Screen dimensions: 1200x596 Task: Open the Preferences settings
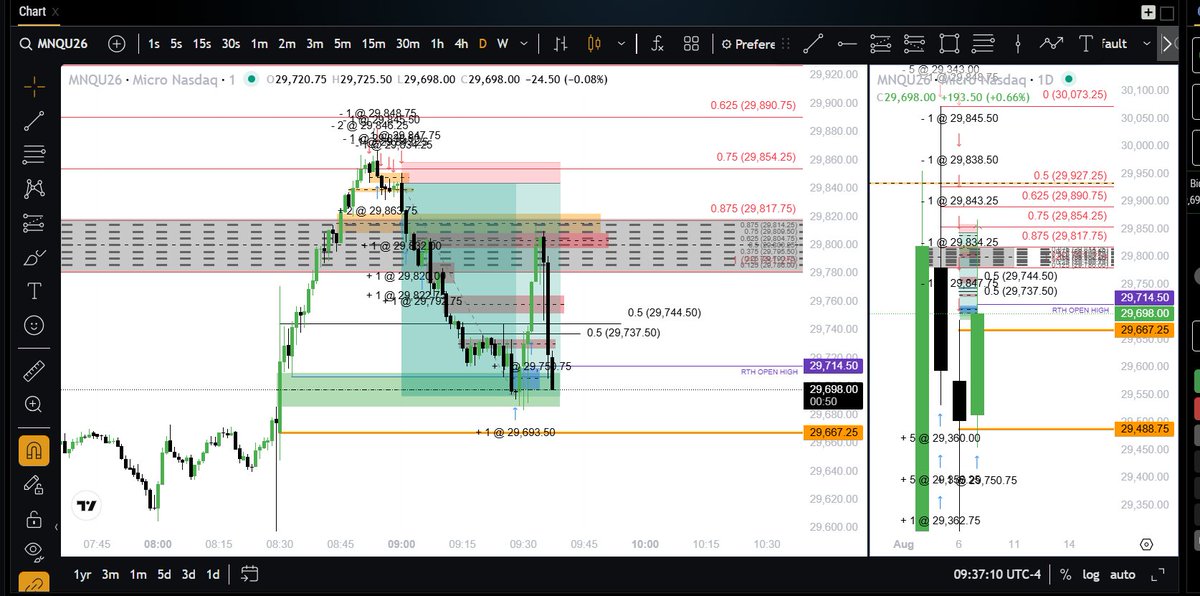(x=750, y=44)
